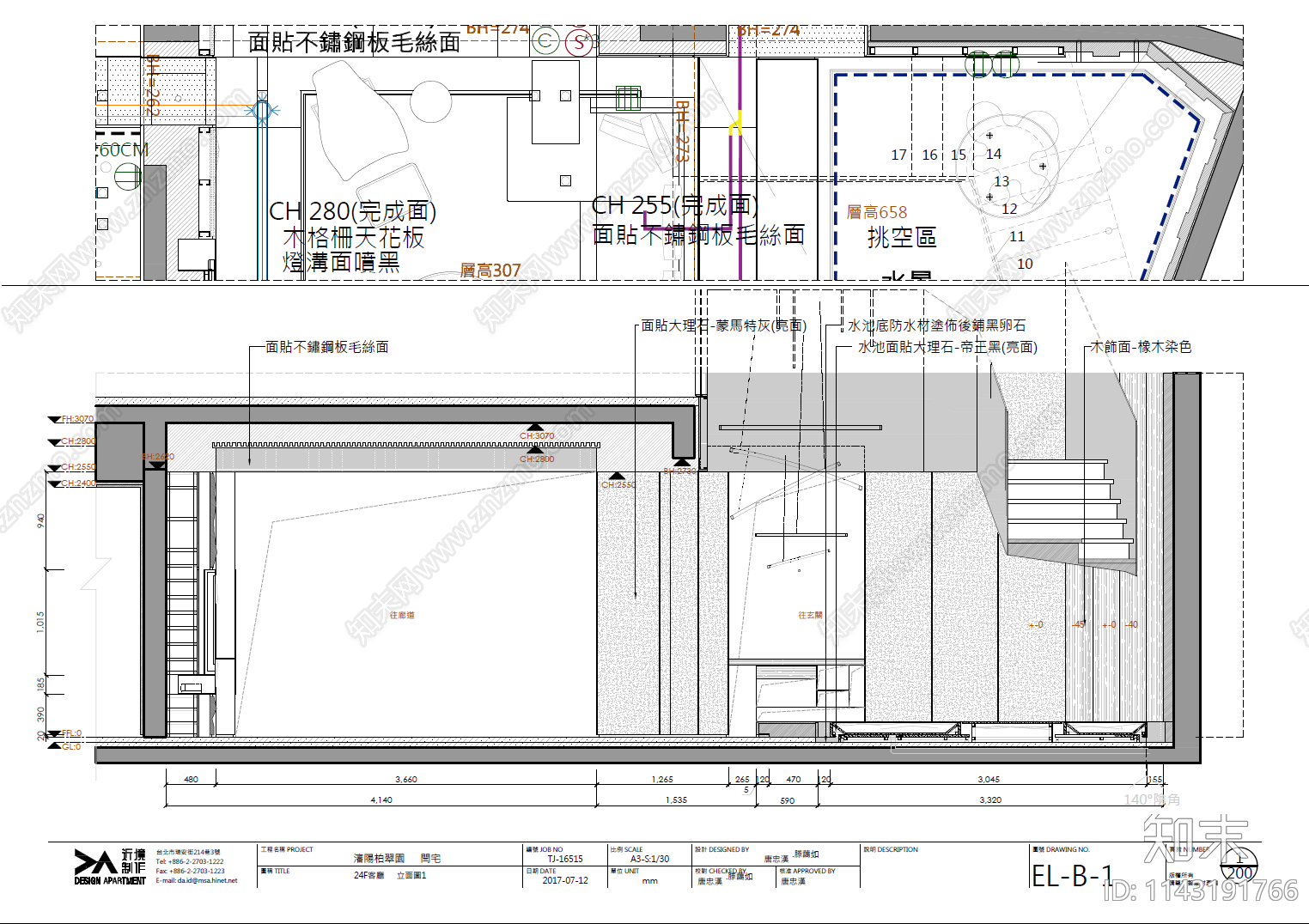Screen dimensions: 1309x924
Task: Click the 工程名稱 PROJECT field heading
Action: click(287, 849)
